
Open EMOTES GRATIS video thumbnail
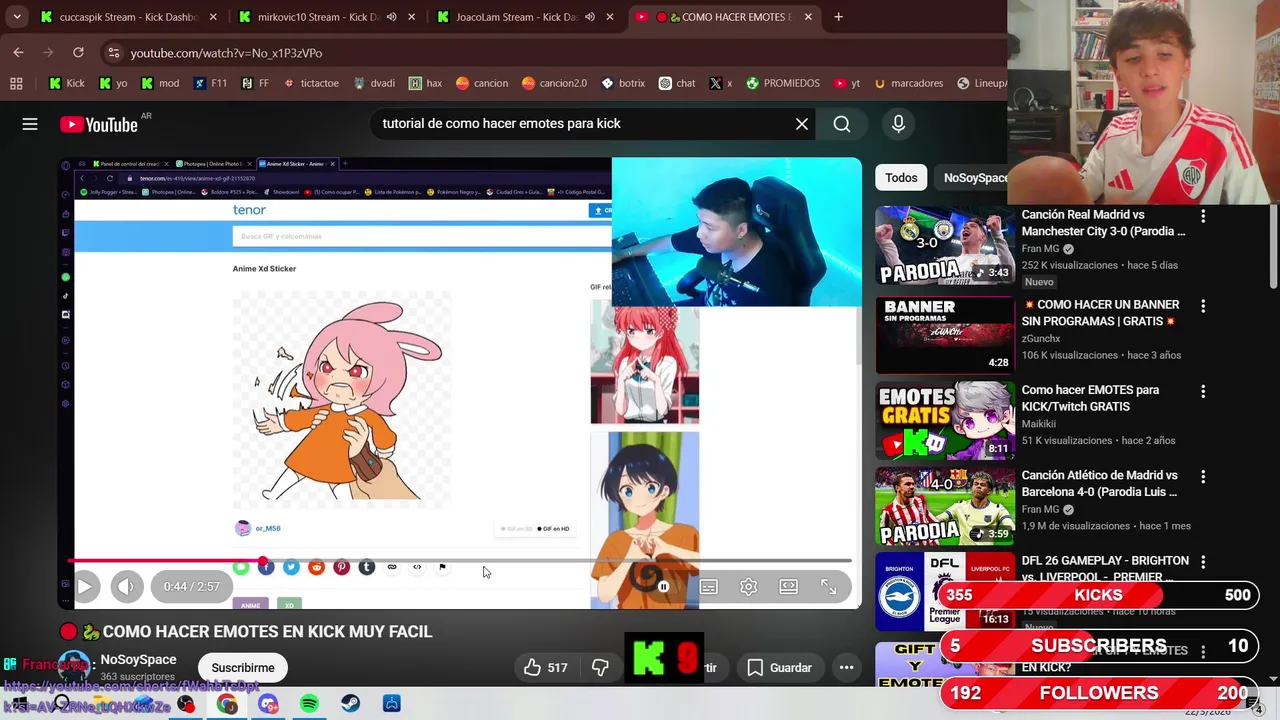coord(945,420)
